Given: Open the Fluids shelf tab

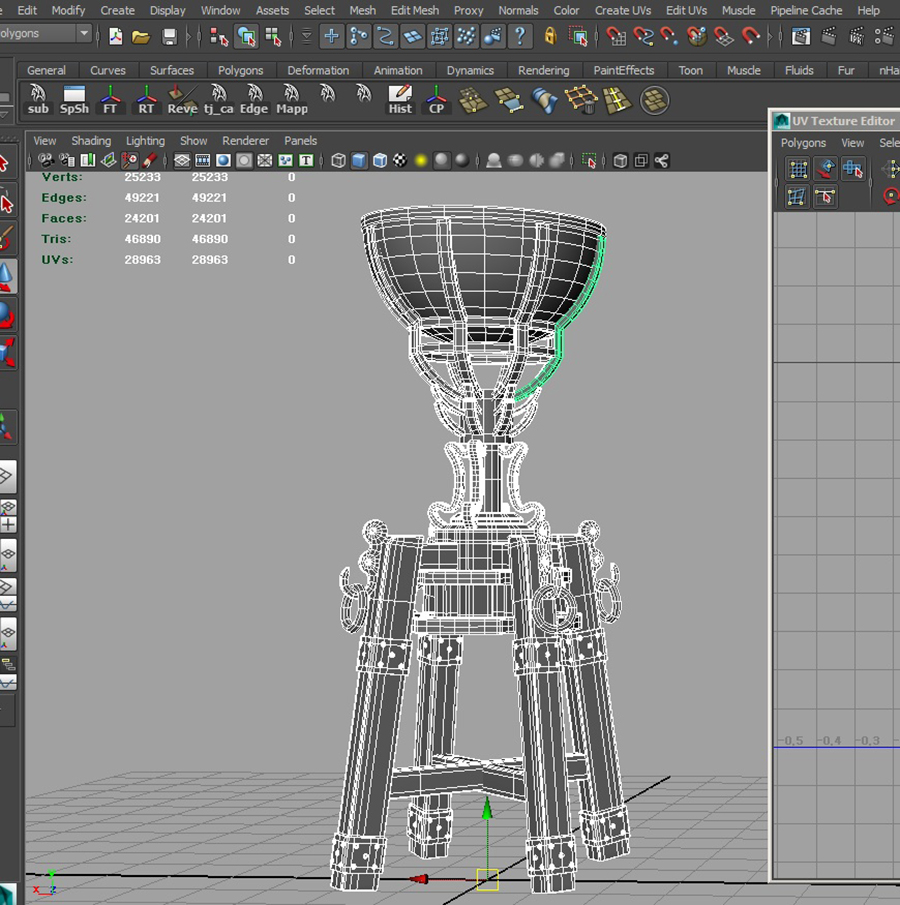Looking at the screenshot, I should [799, 70].
